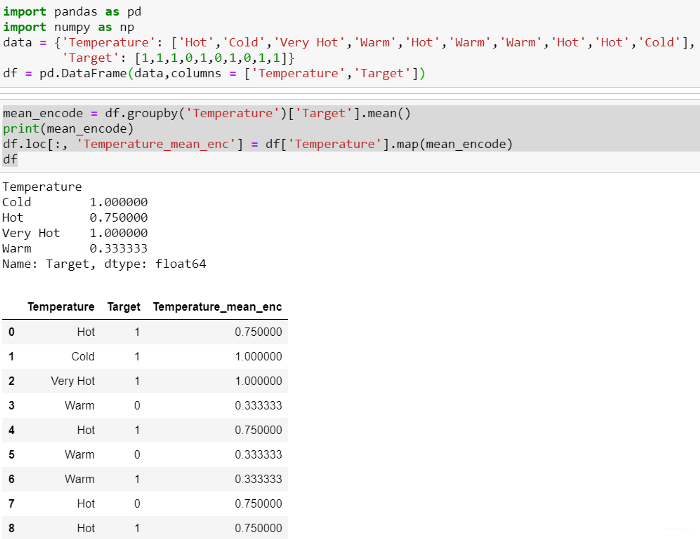This screenshot has height=539, width=700.
Task: Click the 'Temperature' column header in the table
Action: coord(61,307)
